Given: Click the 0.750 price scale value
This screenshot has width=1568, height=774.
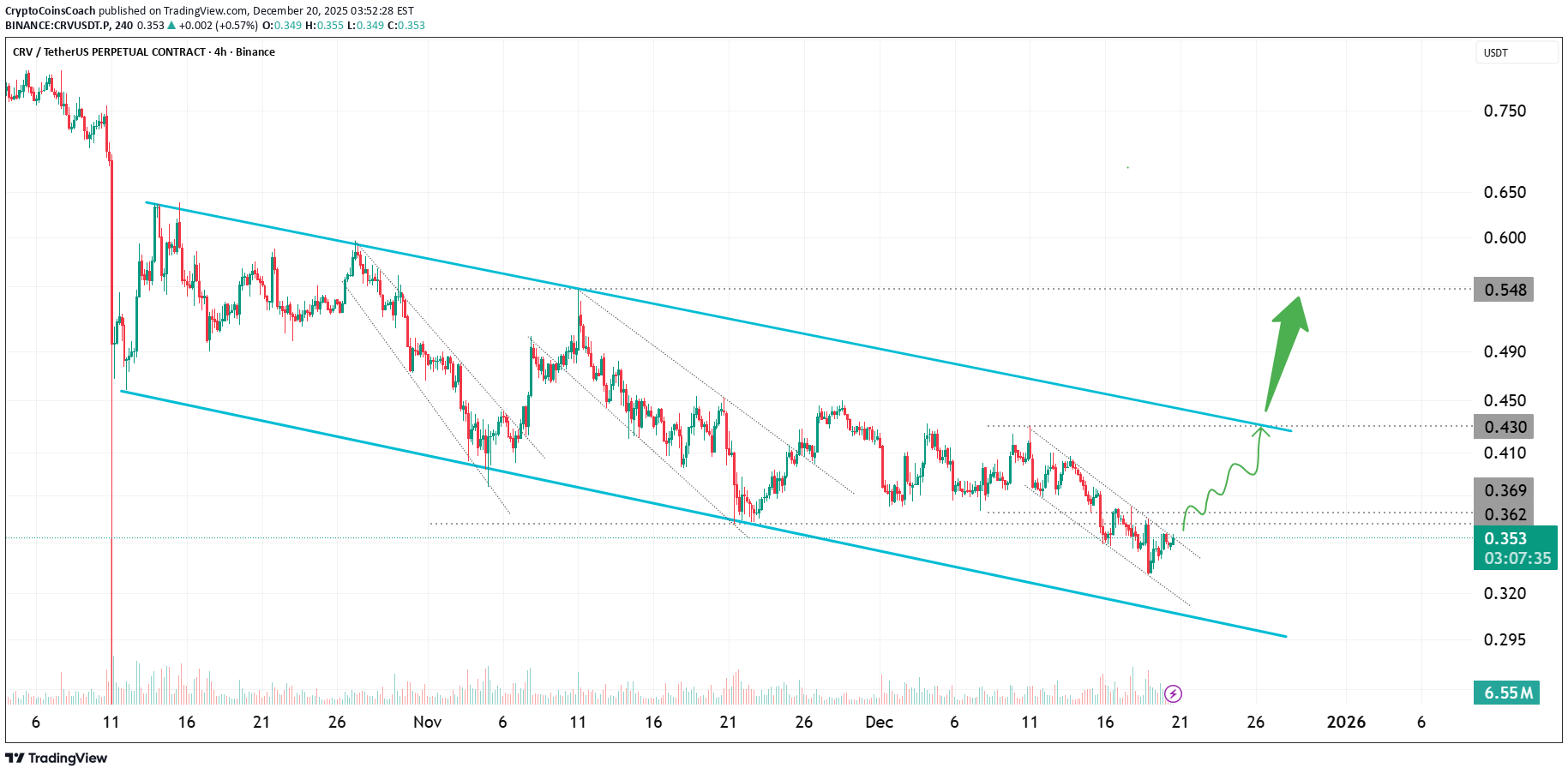Looking at the screenshot, I should [1505, 111].
